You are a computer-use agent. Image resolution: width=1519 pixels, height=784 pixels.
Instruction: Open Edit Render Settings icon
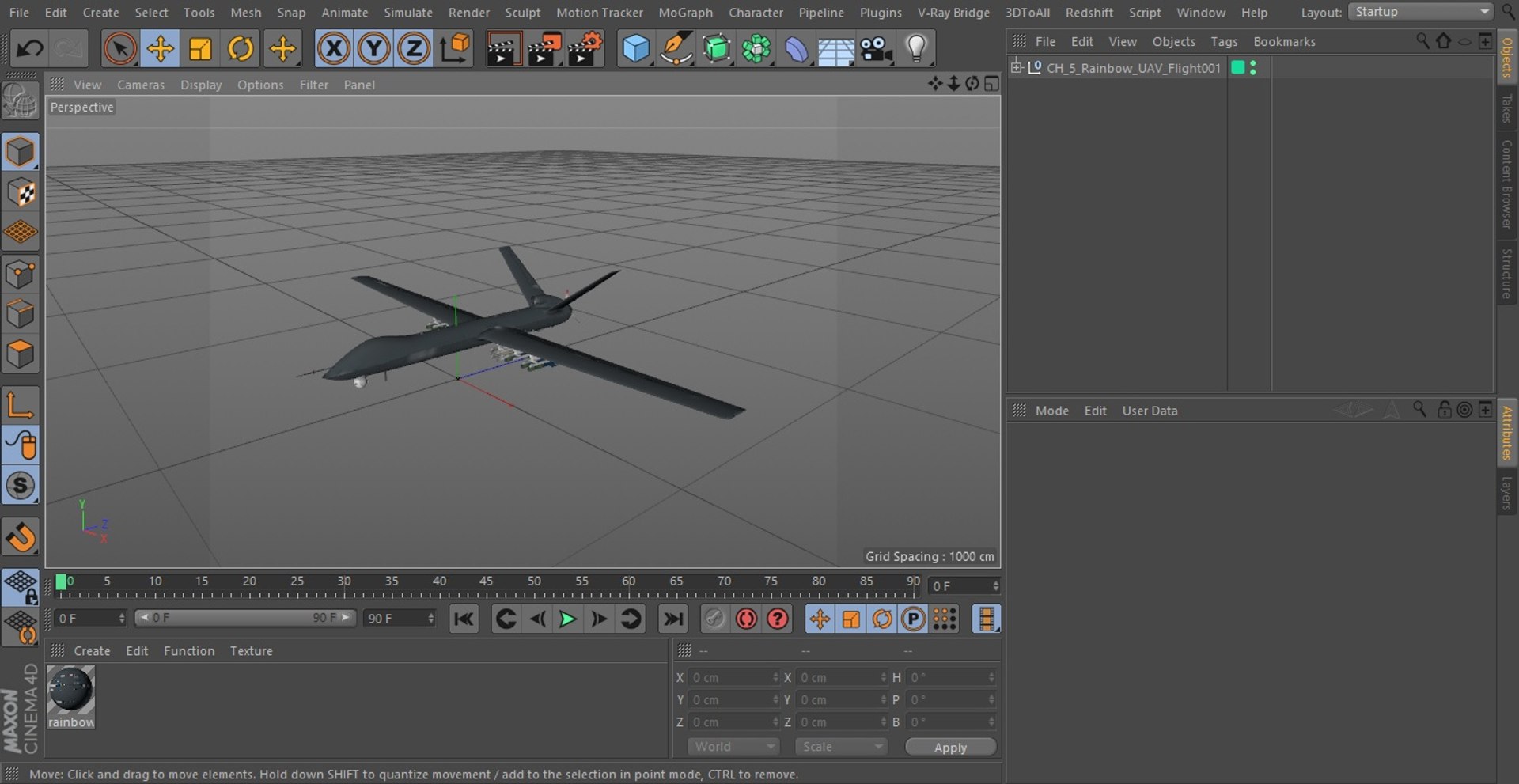[x=585, y=49]
